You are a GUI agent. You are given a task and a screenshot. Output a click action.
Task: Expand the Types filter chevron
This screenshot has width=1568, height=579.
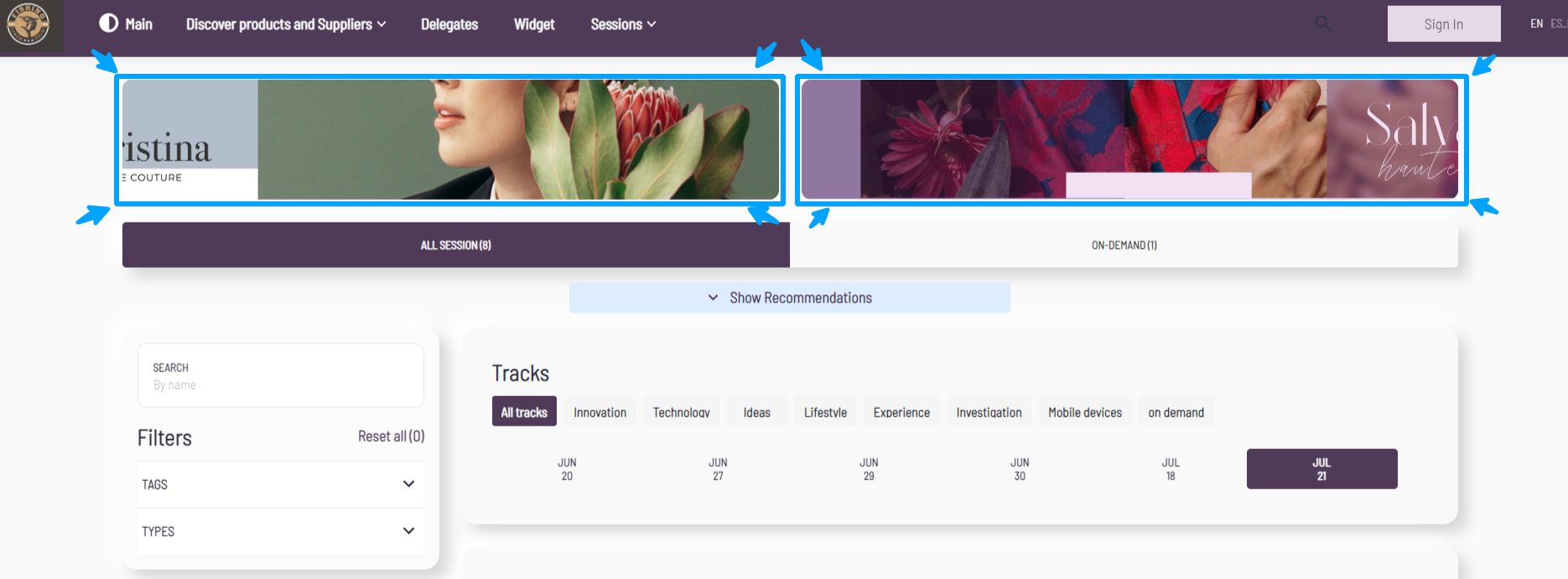coord(408,531)
